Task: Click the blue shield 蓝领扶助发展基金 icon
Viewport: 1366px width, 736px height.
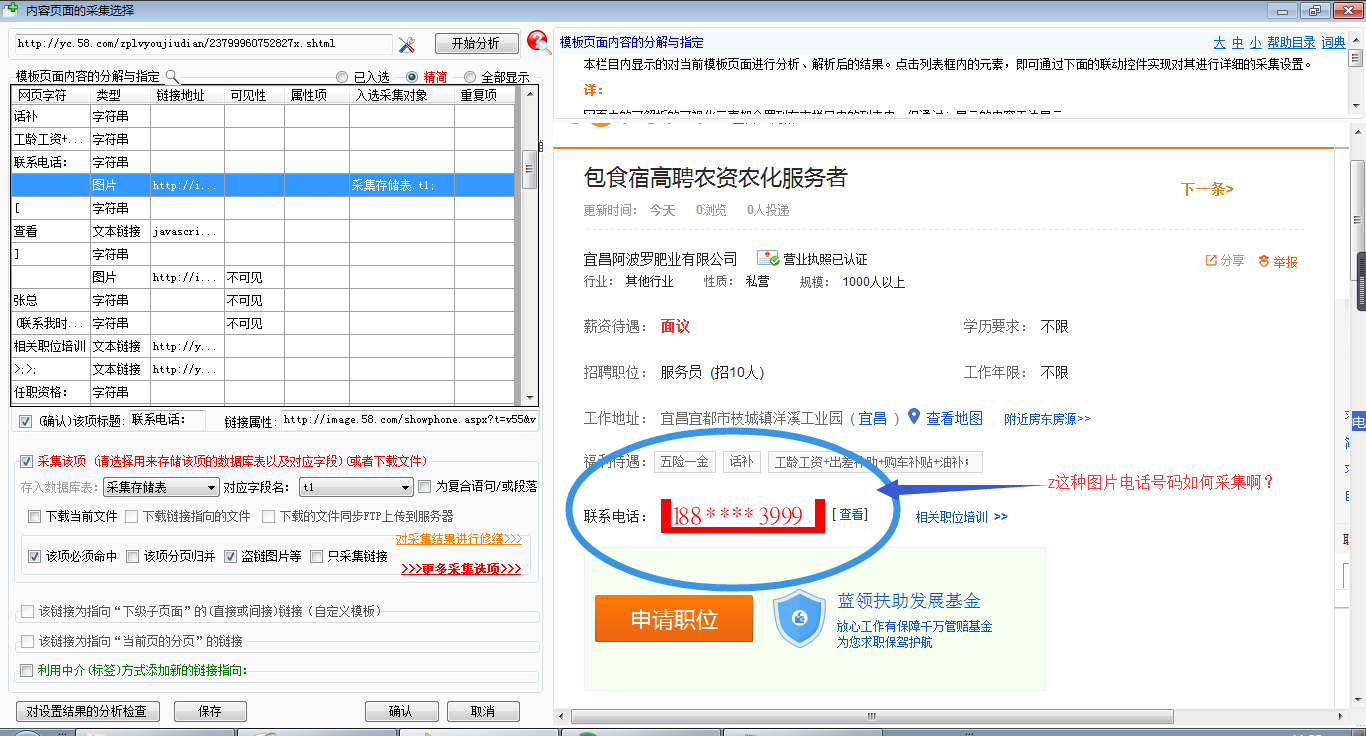Action: coord(799,619)
